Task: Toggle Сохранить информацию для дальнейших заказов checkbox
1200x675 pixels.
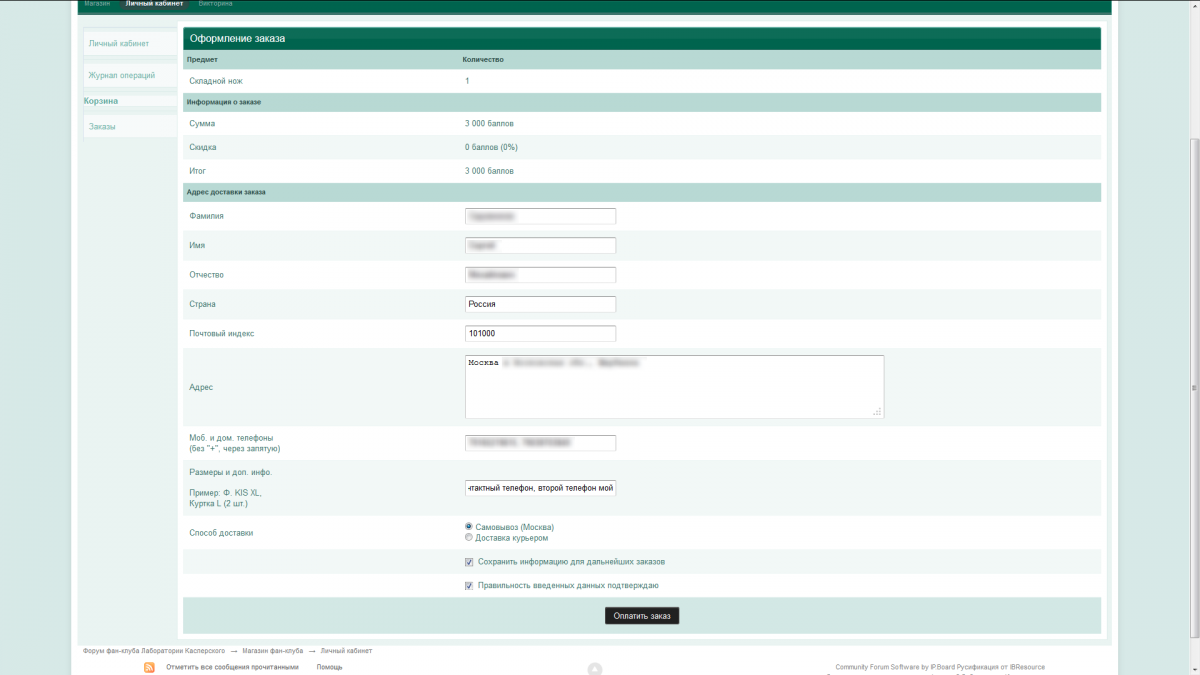Action: click(x=469, y=562)
